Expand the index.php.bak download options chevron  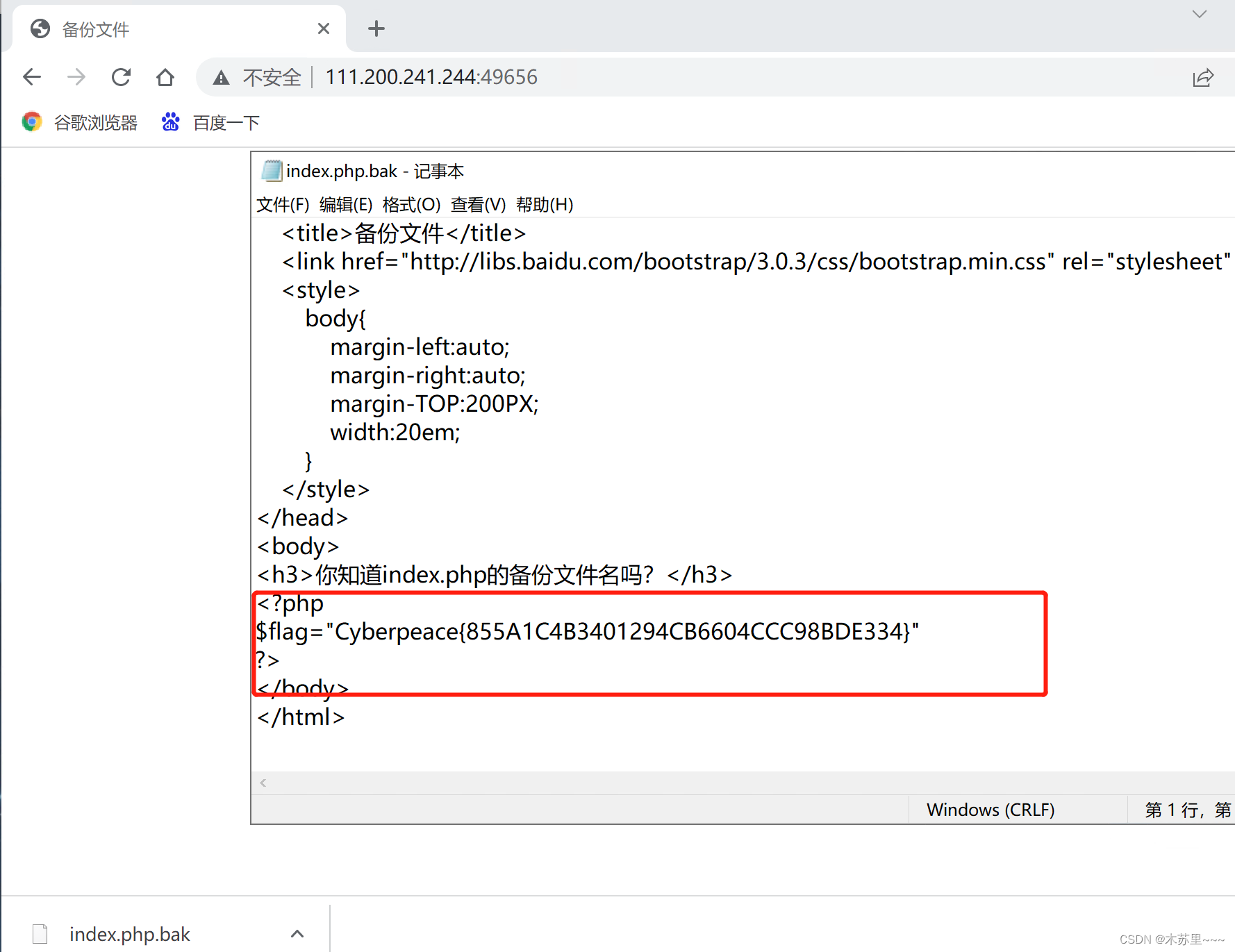tap(297, 934)
